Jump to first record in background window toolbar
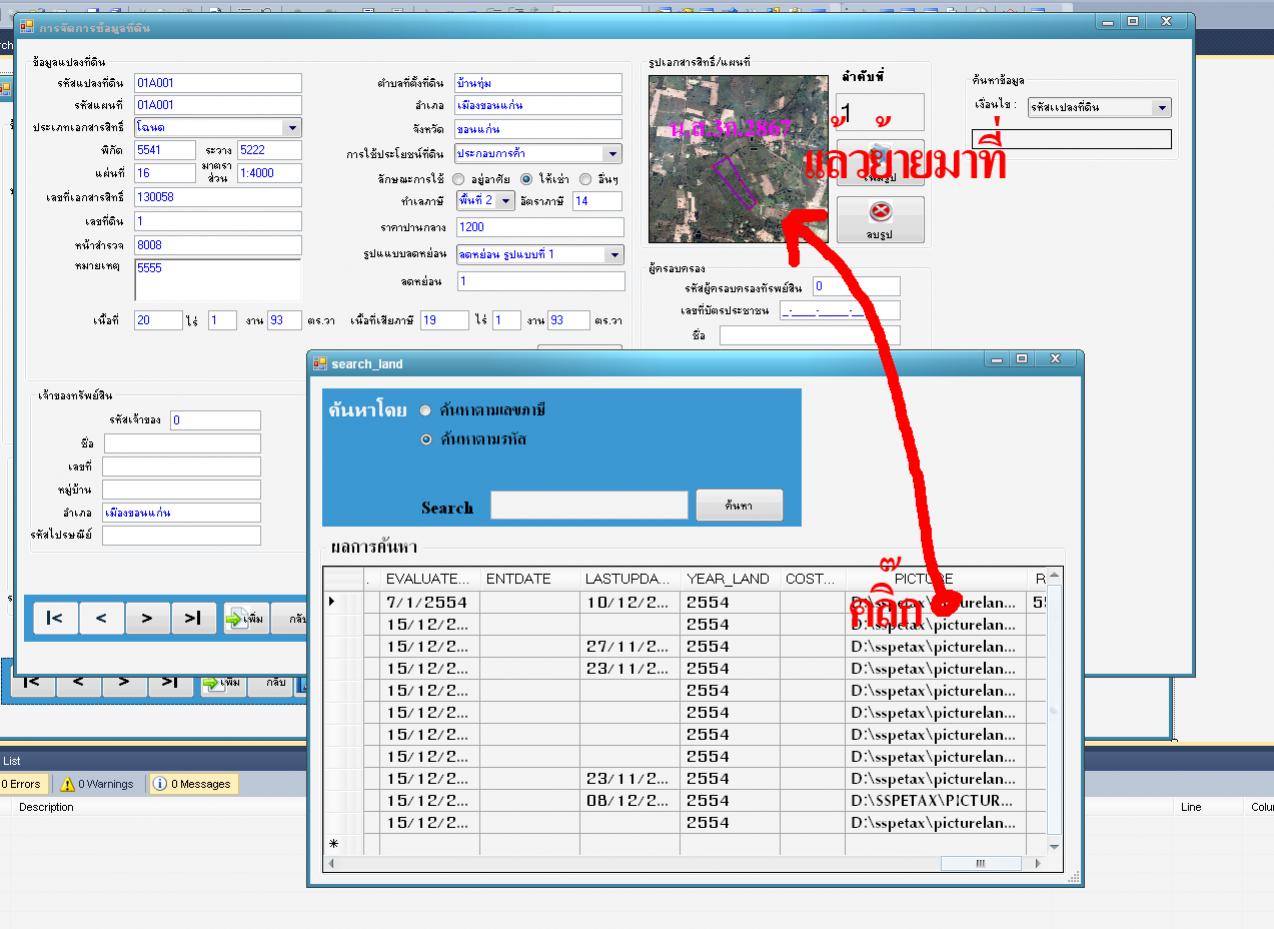 point(32,682)
